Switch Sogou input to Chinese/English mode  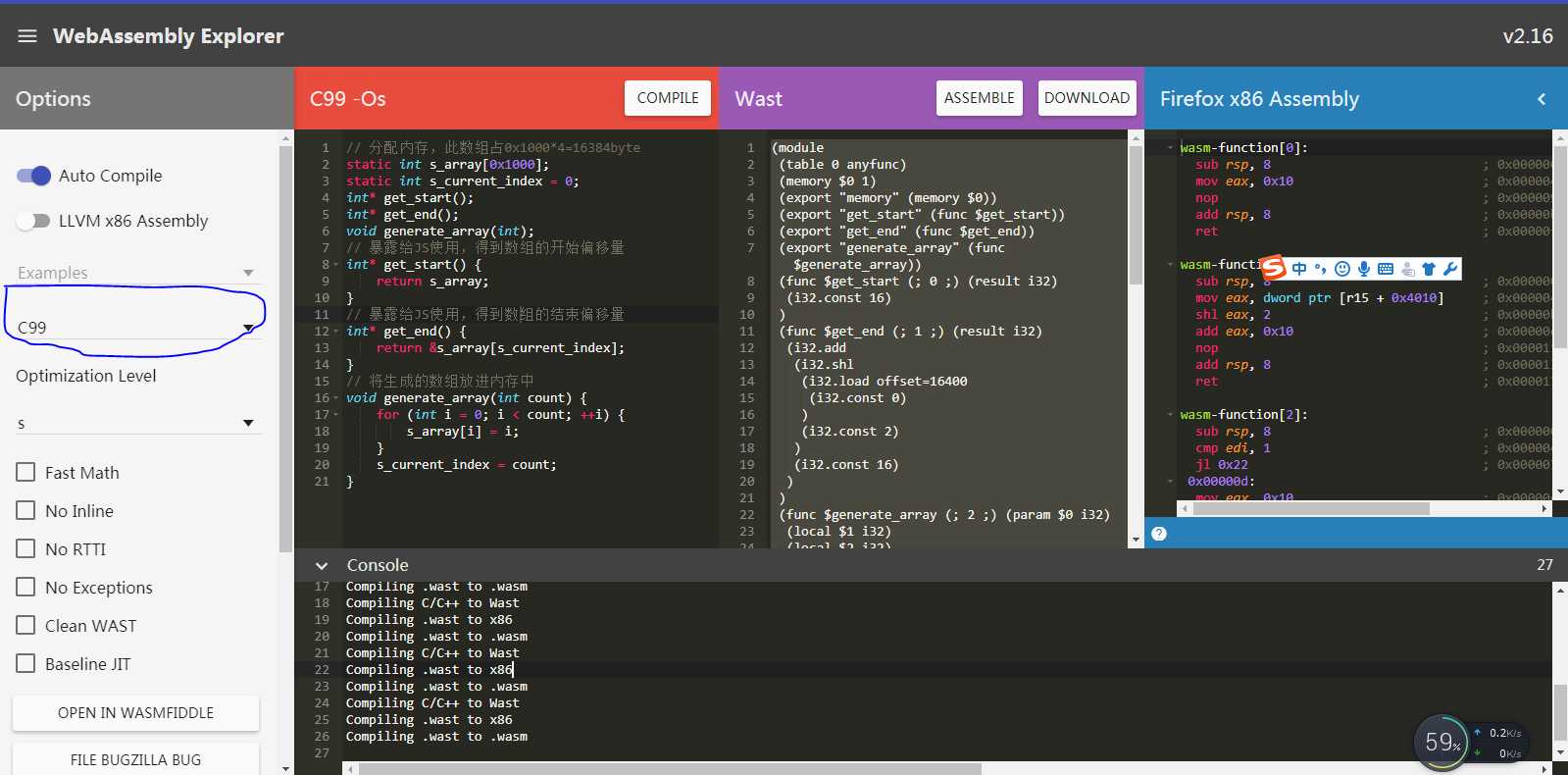coord(1299,269)
